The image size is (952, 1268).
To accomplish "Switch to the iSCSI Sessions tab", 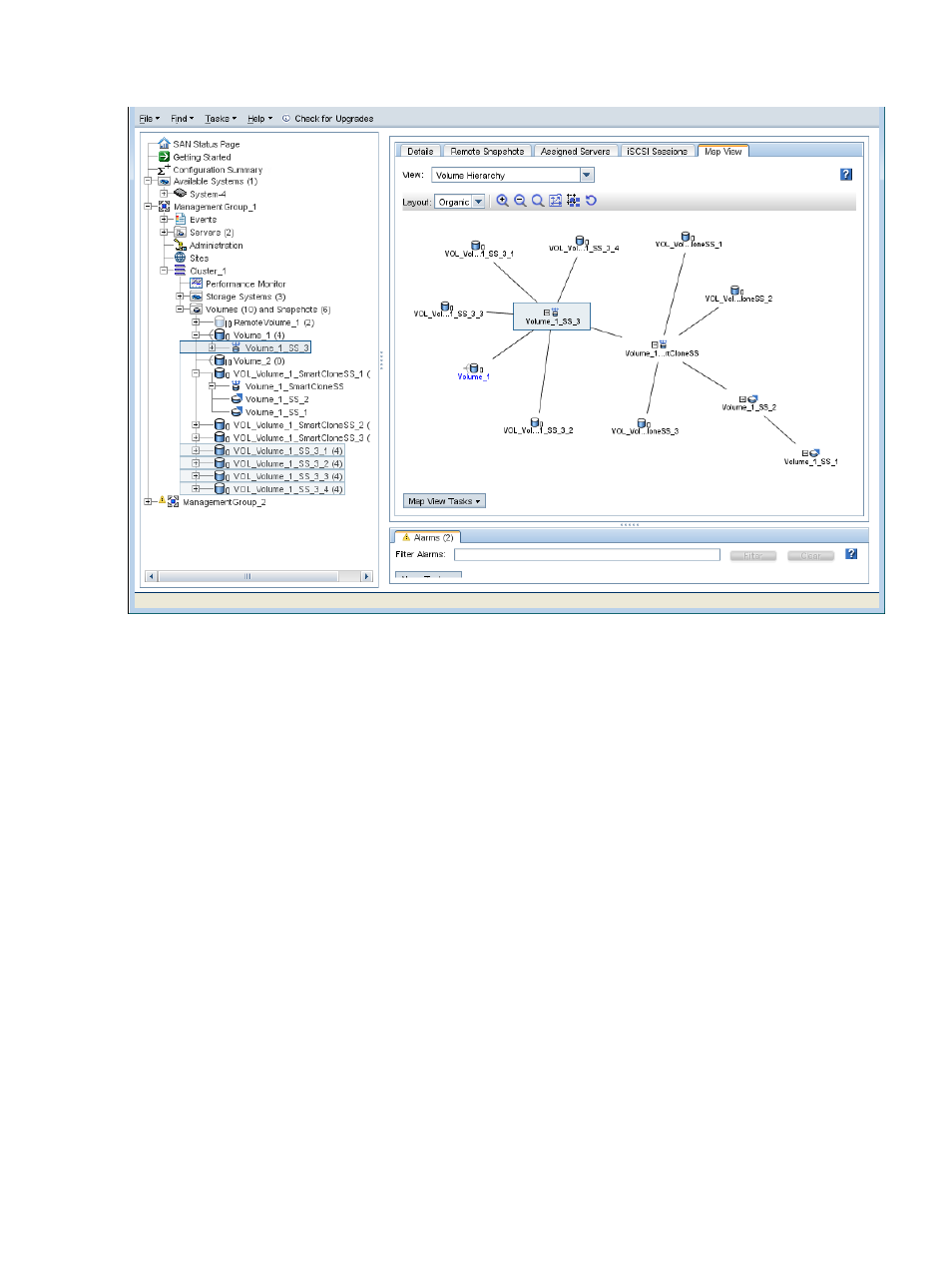I will click(x=657, y=152).
